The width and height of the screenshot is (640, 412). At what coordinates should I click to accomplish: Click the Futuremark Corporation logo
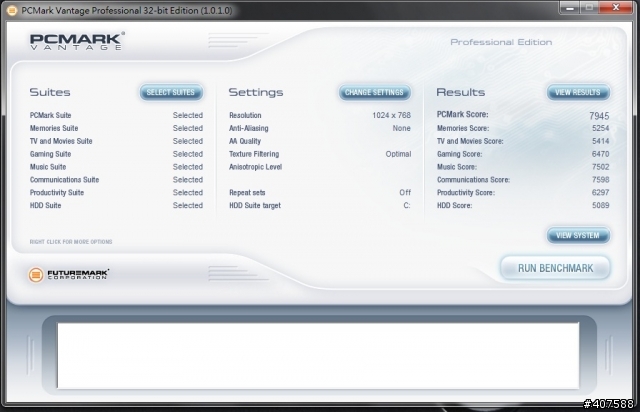coord(68,274)
